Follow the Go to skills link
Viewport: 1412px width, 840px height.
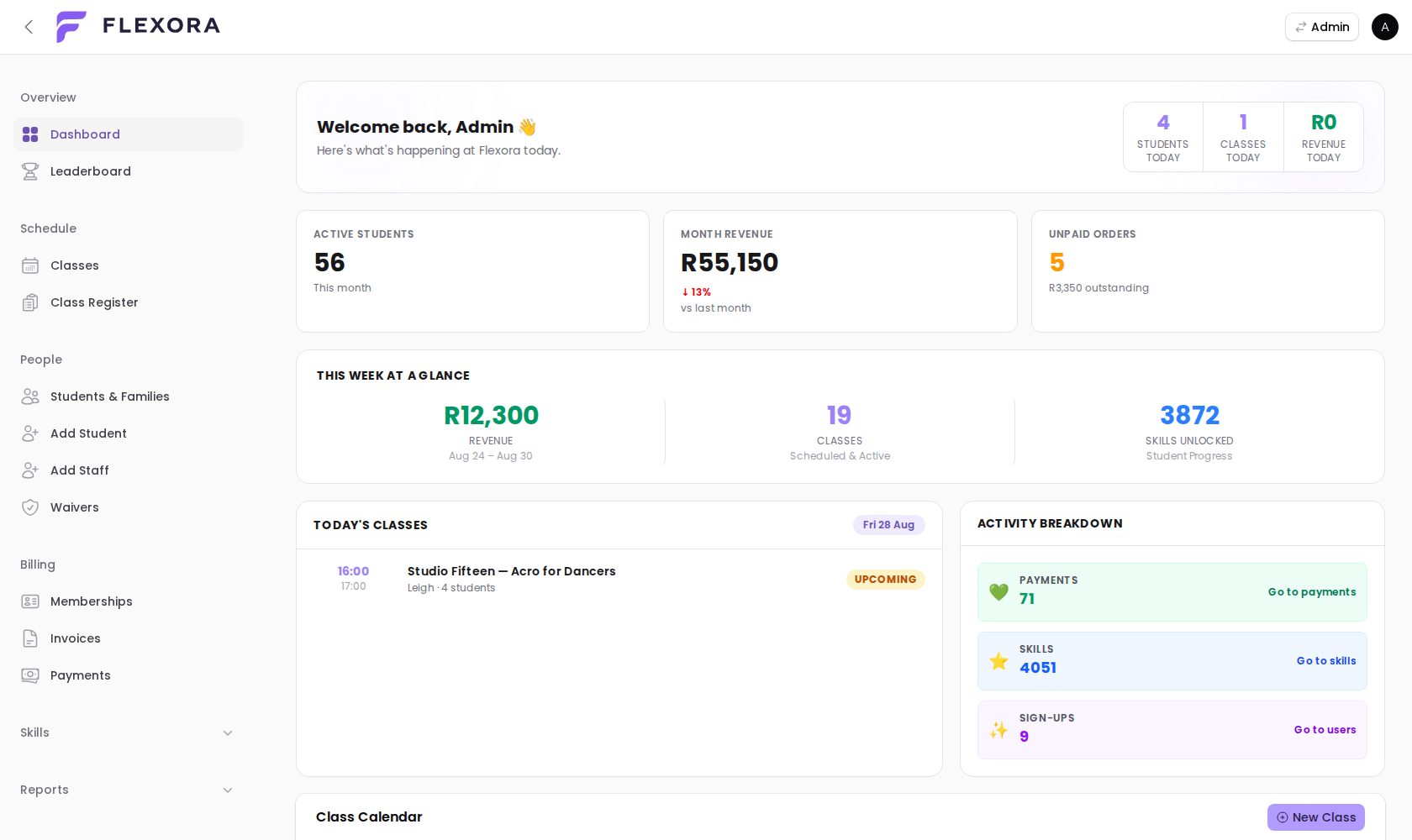tap(1326, 661)
